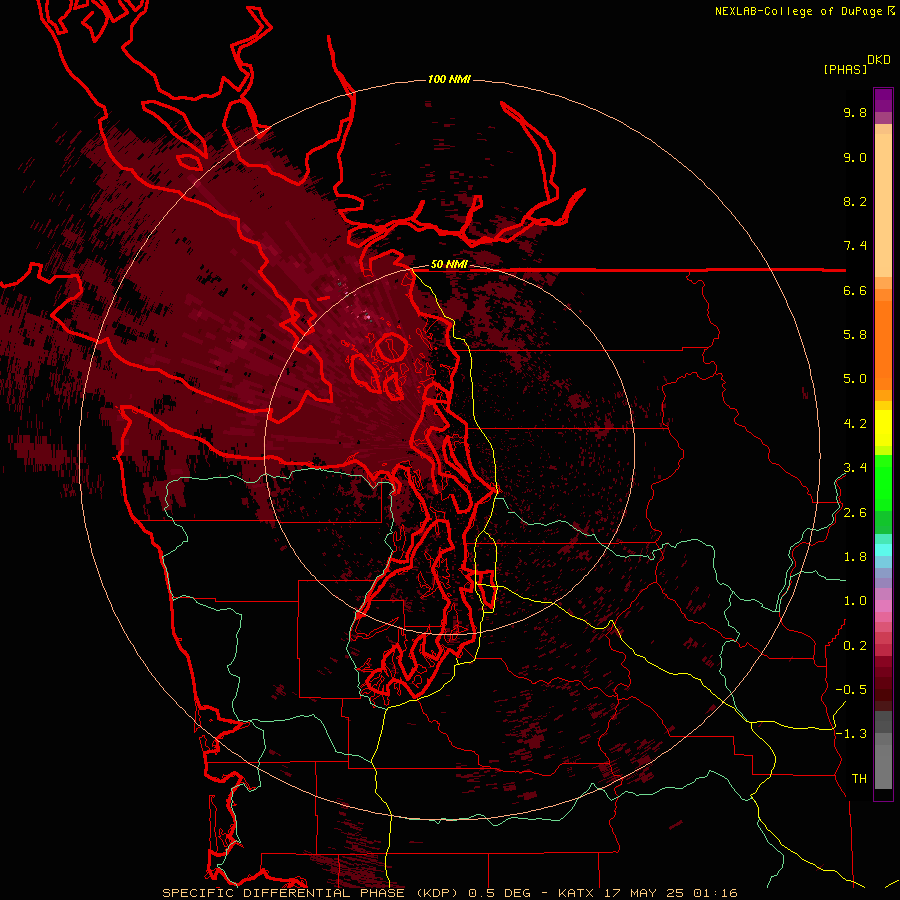Click the 3.4 legend value
This screenshot has width=900, height=900.
[855, 468]
